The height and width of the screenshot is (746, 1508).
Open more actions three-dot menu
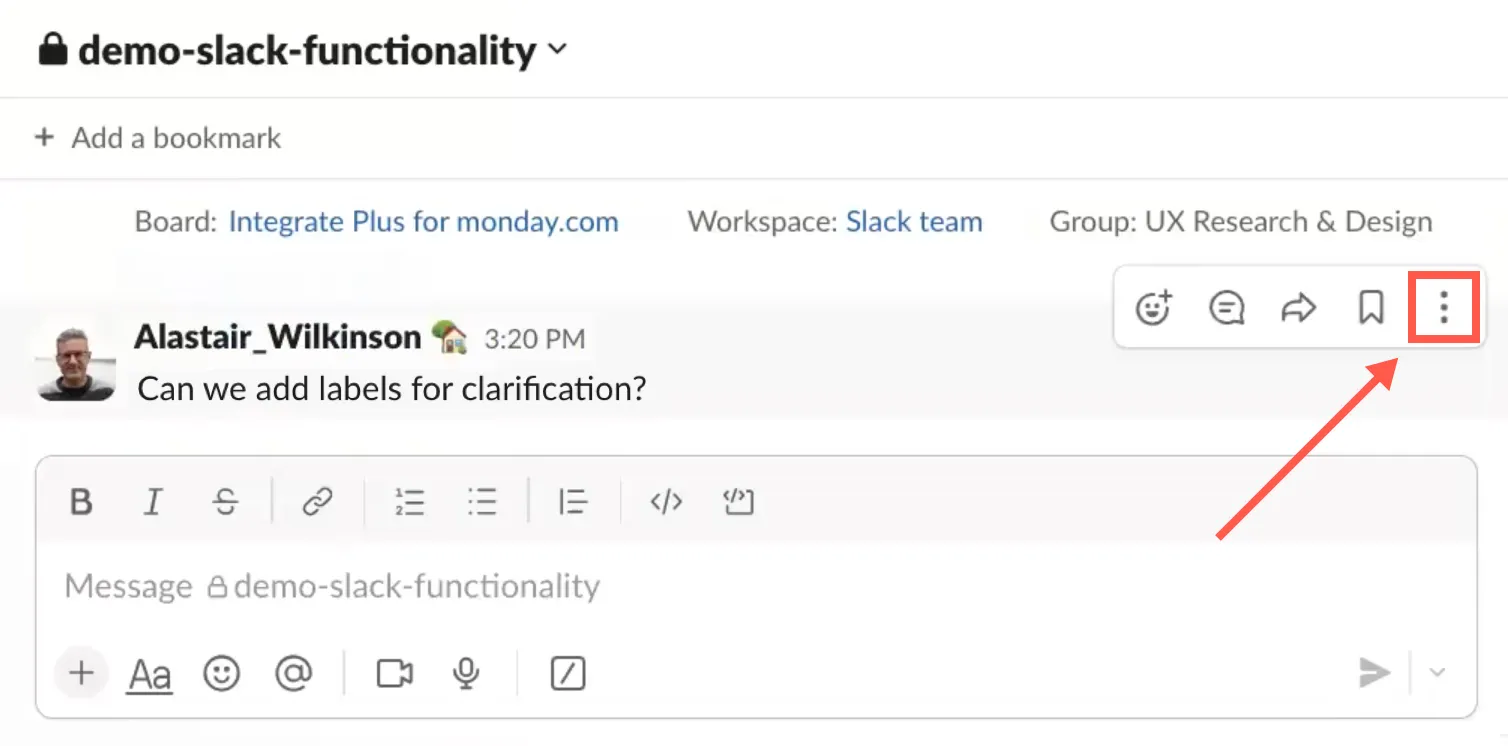(x=1443, y=308)
